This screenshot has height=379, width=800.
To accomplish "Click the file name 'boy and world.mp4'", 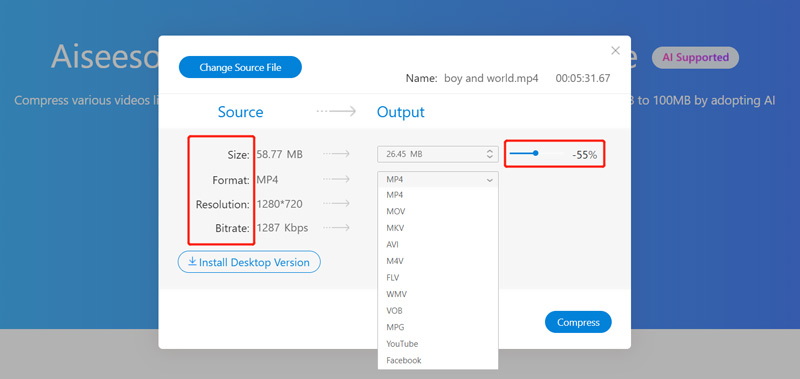I will tap(491, 79).
